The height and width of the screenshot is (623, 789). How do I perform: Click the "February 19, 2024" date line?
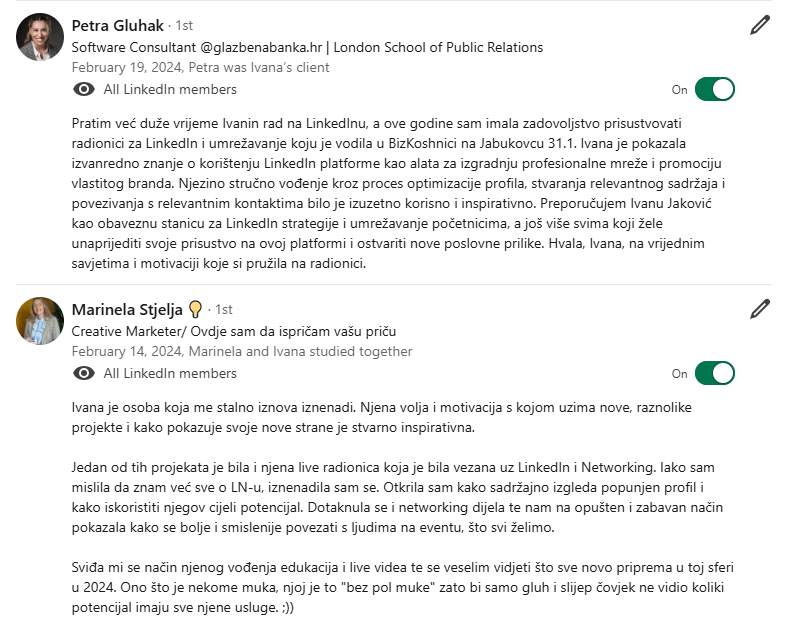(x=200, y=68)
